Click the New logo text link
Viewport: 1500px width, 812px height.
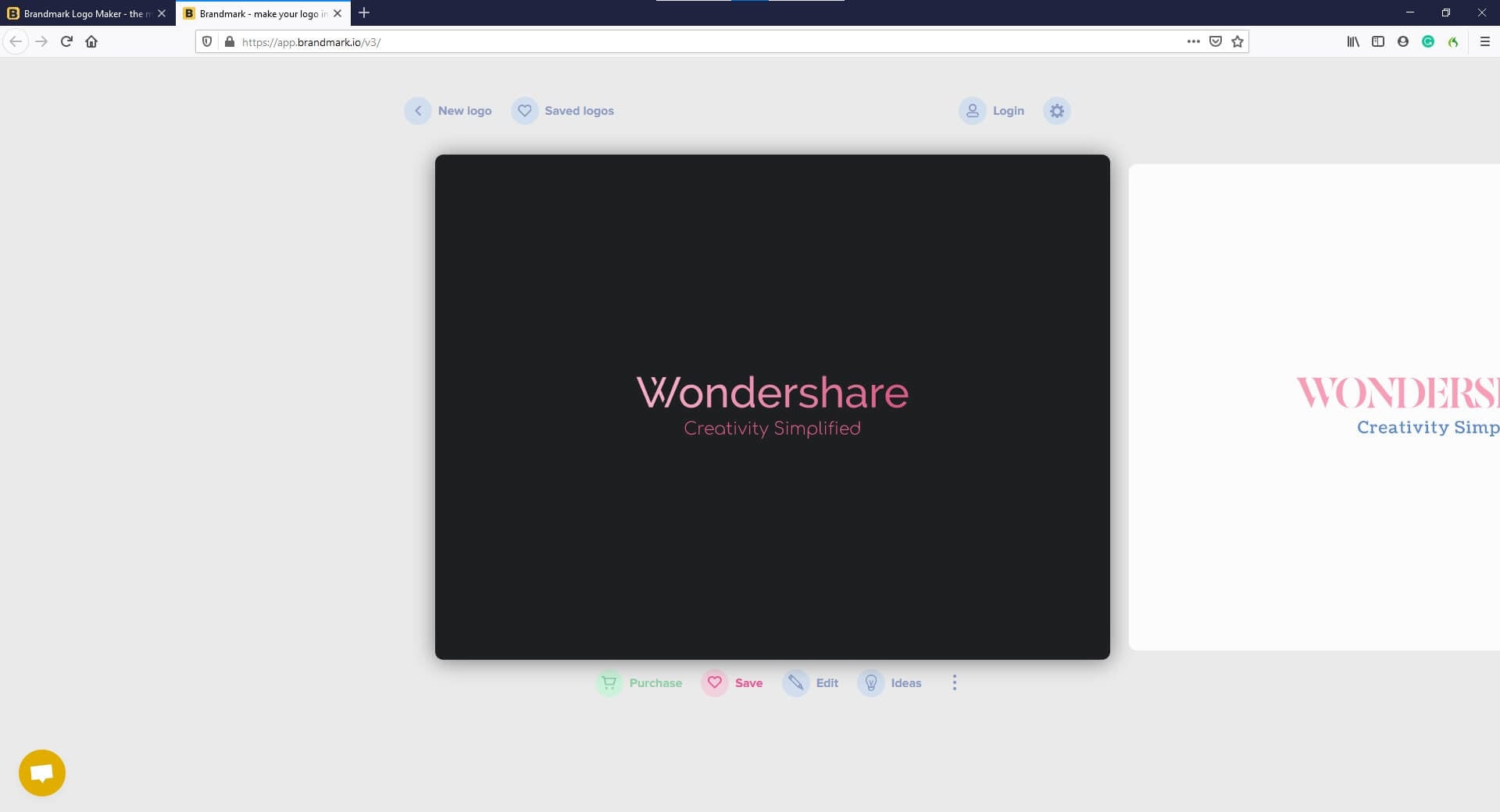pyautogui.click(x=465, y=111)
